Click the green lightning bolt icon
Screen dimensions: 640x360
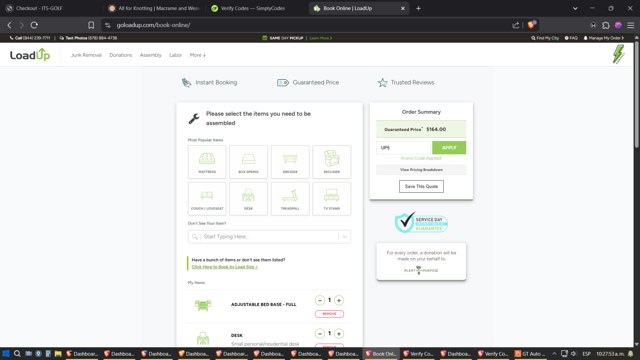point(618,54)
